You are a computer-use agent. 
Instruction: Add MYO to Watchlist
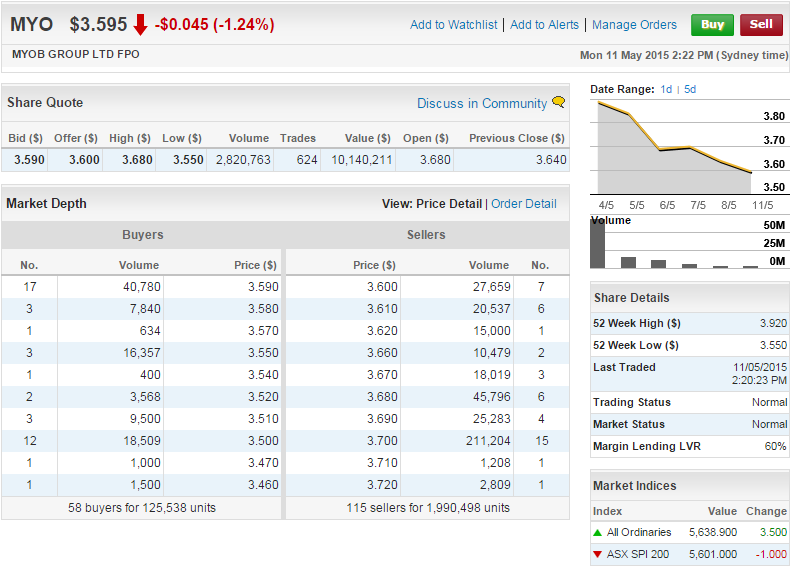pos(454,25)
